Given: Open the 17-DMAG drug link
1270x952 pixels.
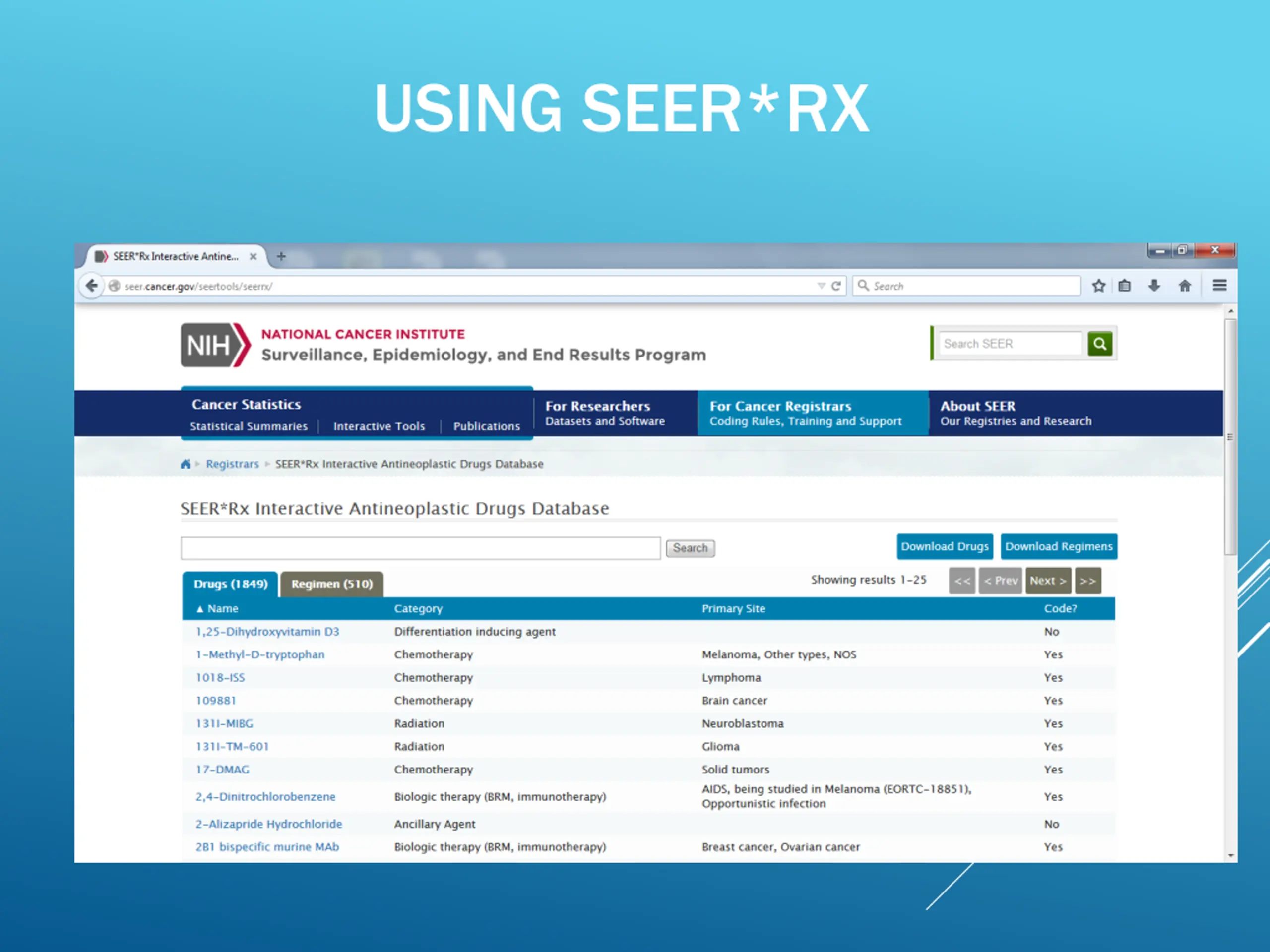Looking at the screenshot, I should 223,770.
